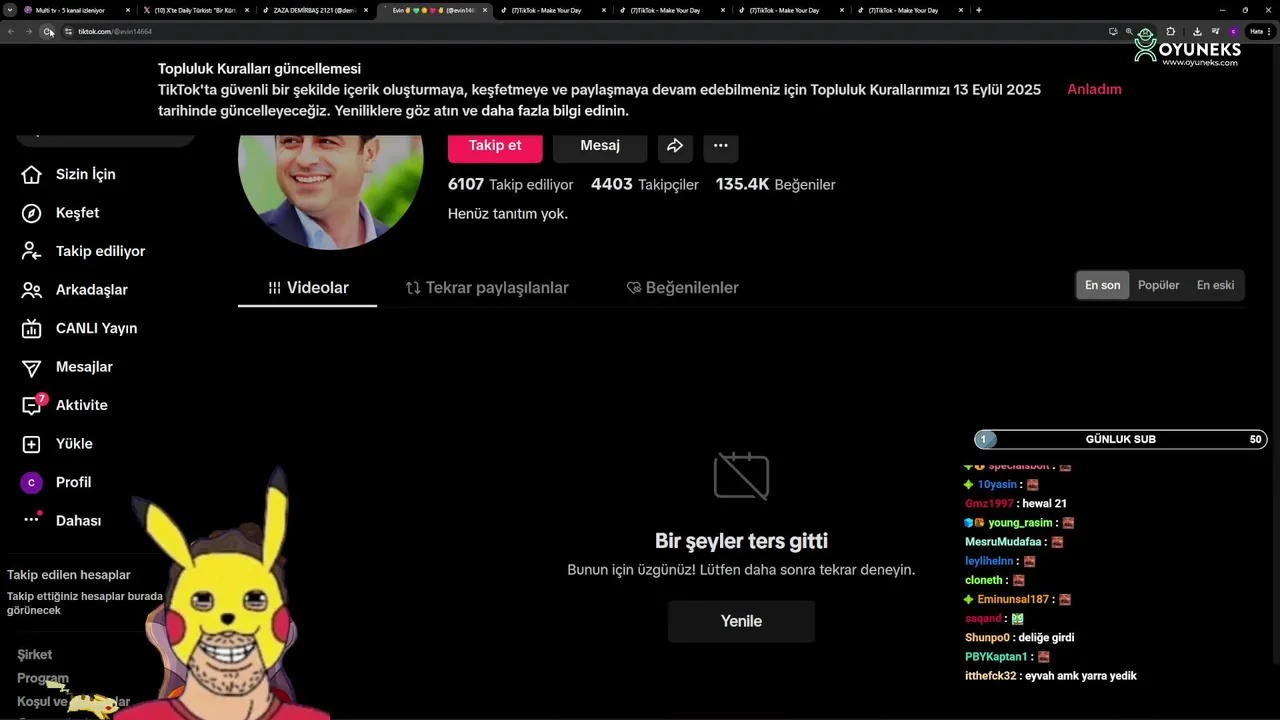Click chat username PBYKaptan1
Image resolution: width=1280 pixels, height=720 pixels.
996,657
